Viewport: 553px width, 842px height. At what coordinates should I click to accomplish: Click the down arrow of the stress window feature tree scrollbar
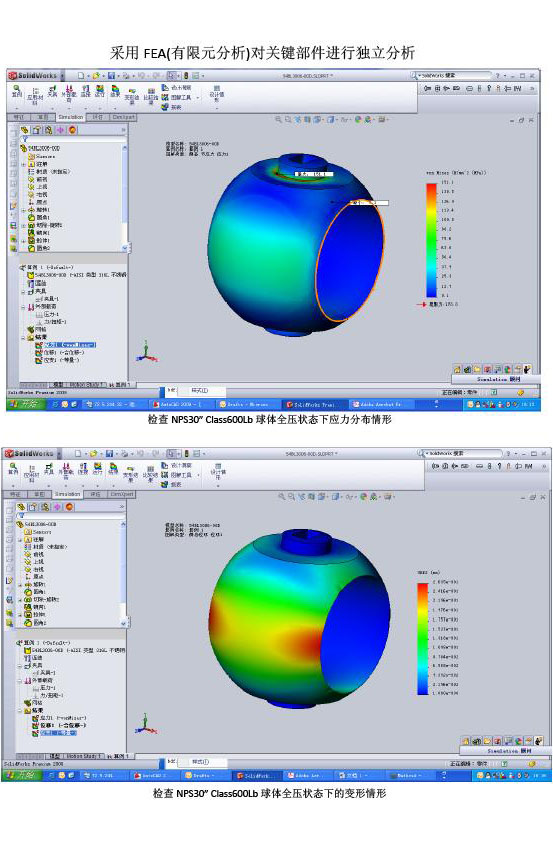[x=125, y=248]
